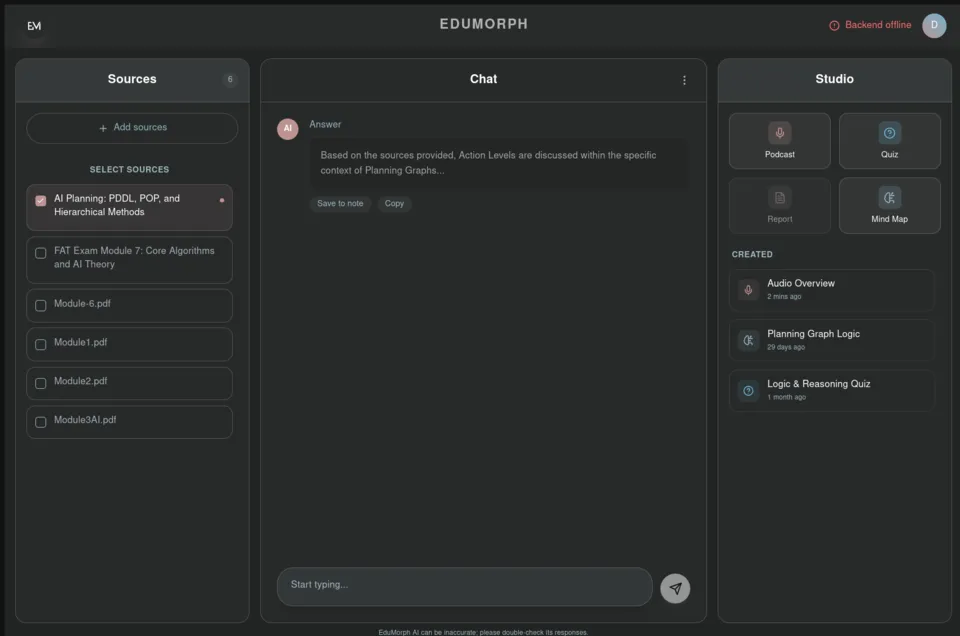Check FAT Exam Module 7 source
The image size is (960, 636).
pyautogui.click(x=40, y=253)
